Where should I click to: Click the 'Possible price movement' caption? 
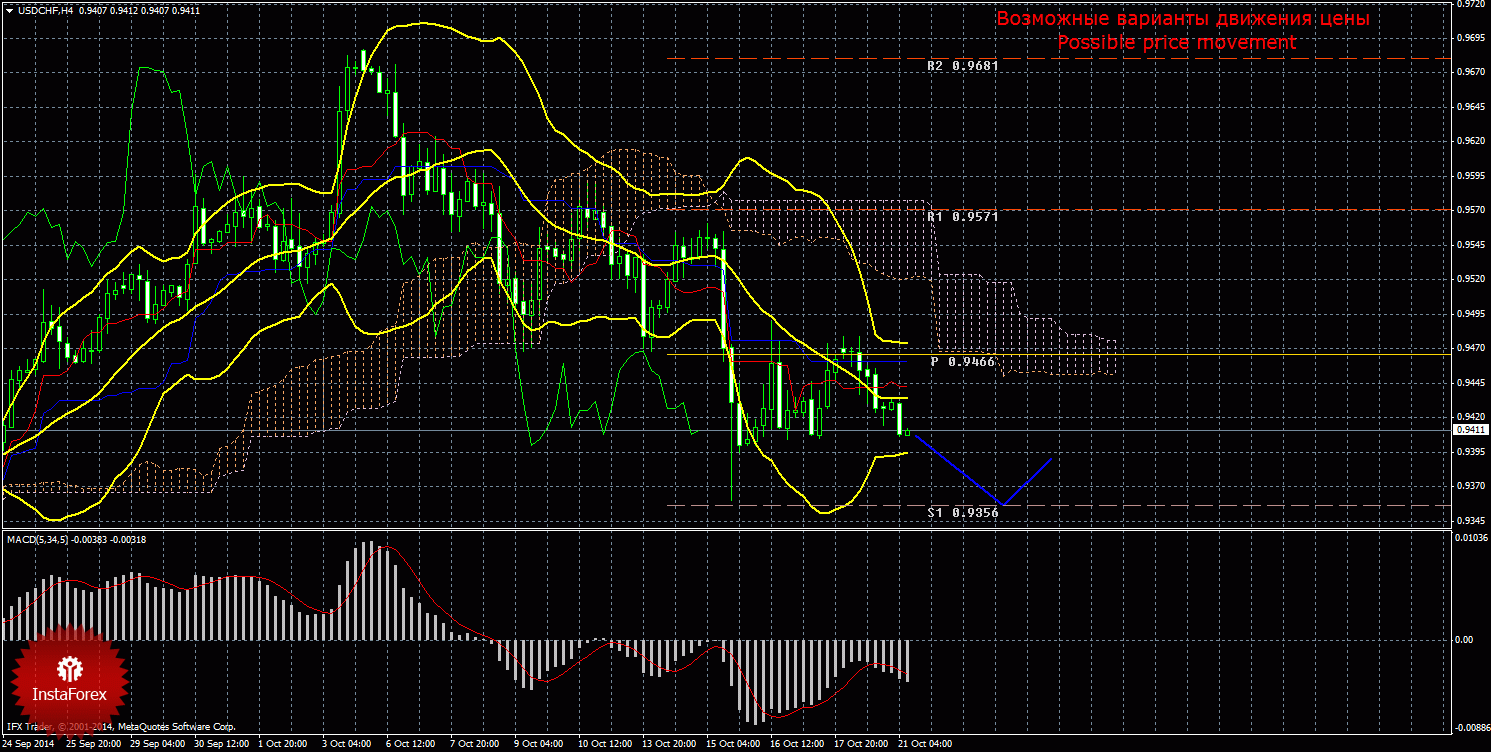tap(1177, 43)
